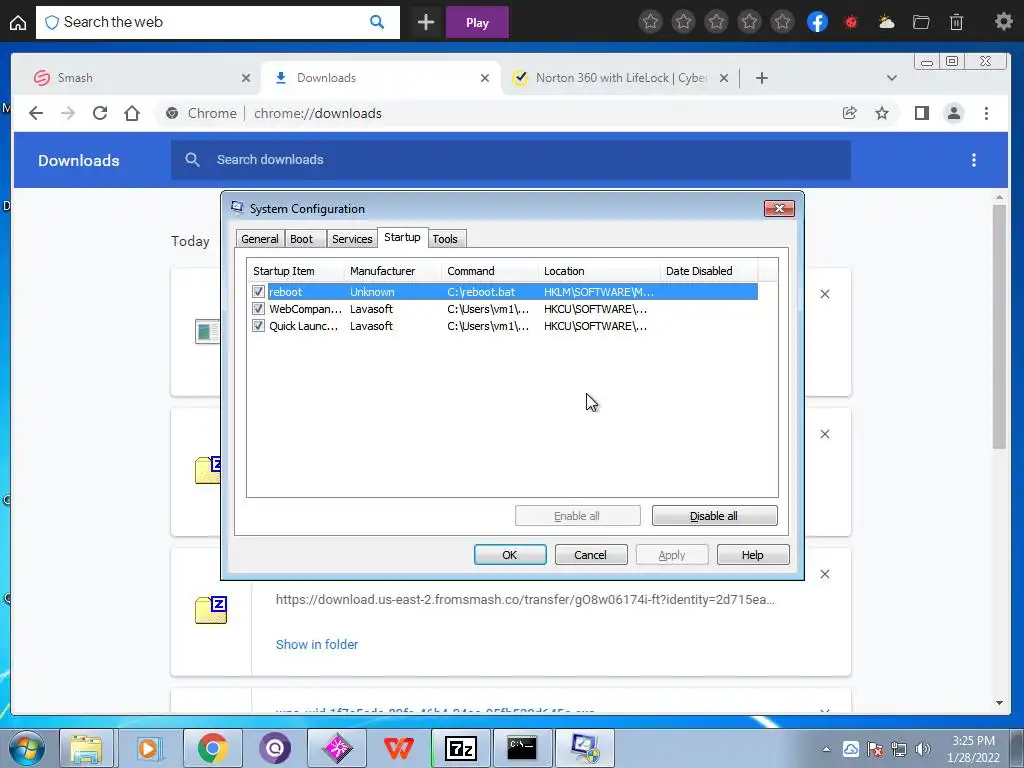
Task: Sort by the Date Disabled column header
Action: pos(709,271)
